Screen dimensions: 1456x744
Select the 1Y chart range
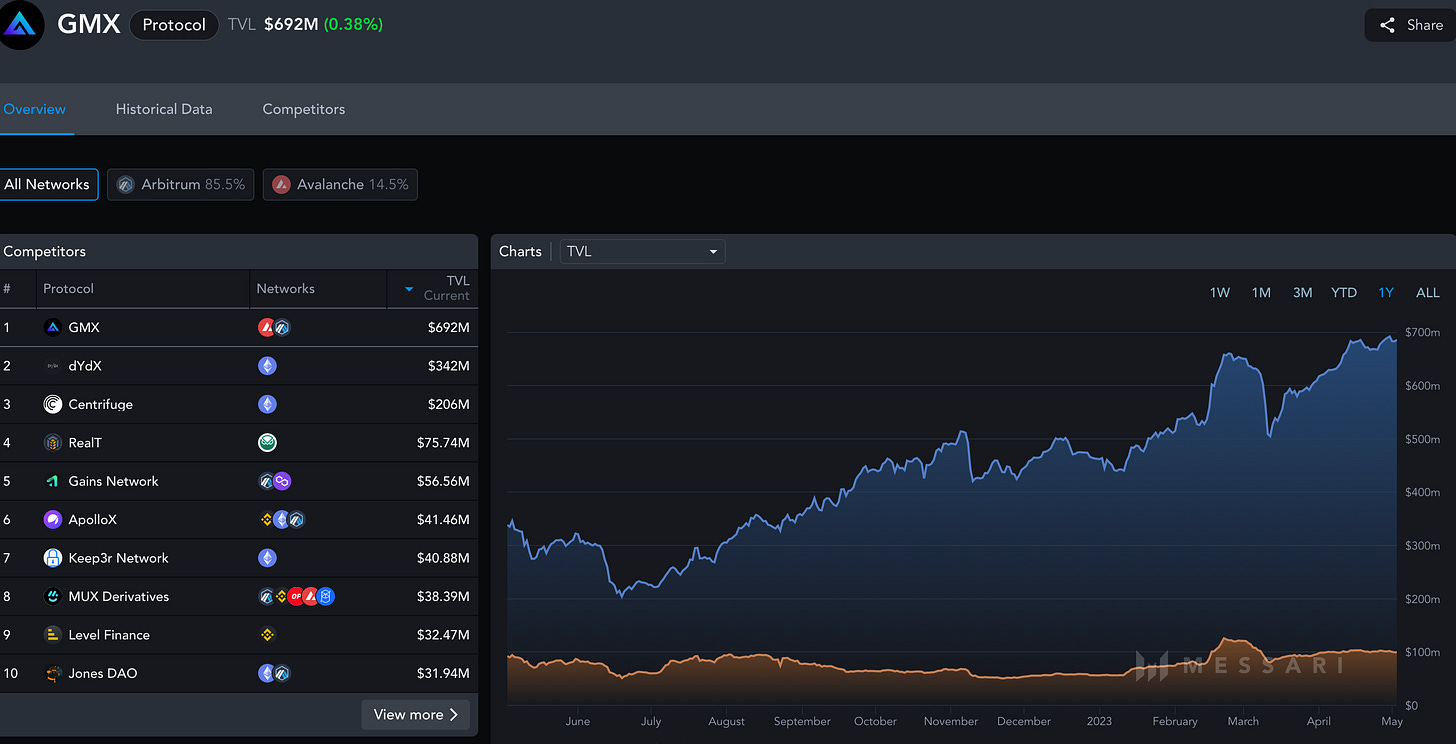point(1386,292)
